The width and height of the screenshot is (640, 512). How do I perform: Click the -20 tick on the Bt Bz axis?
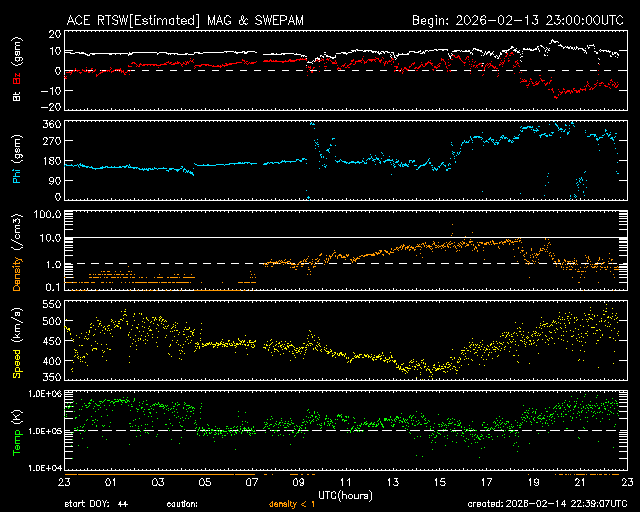pos(51,107)
